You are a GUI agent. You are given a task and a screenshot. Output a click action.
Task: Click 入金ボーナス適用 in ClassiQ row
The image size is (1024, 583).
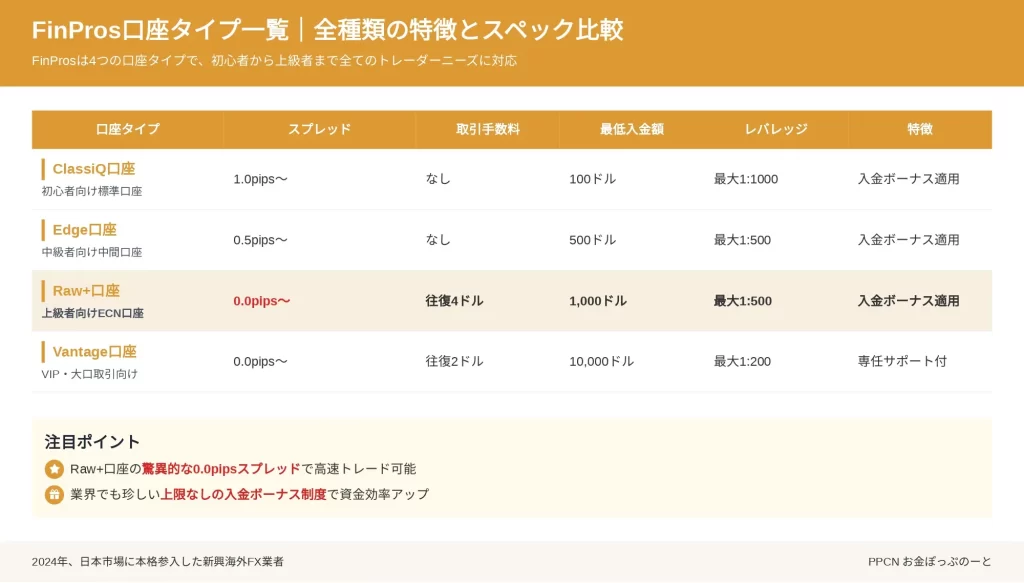pyautogui.click(x=908, y=179)
